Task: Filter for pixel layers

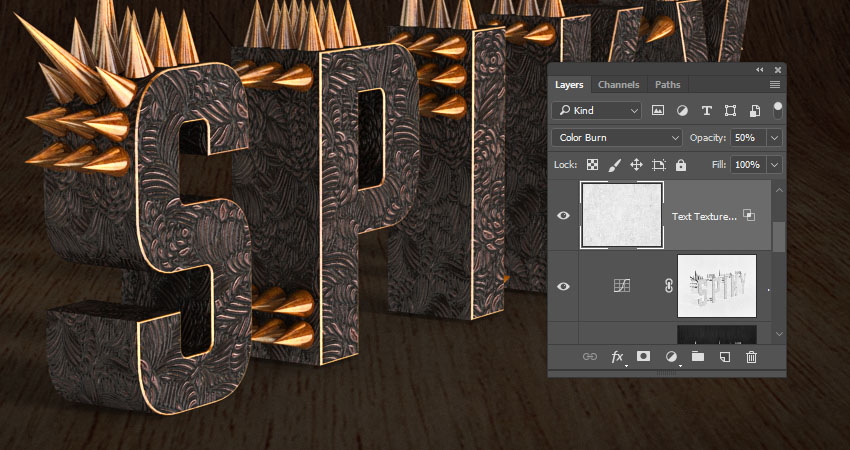Action: tap(658, 111)
